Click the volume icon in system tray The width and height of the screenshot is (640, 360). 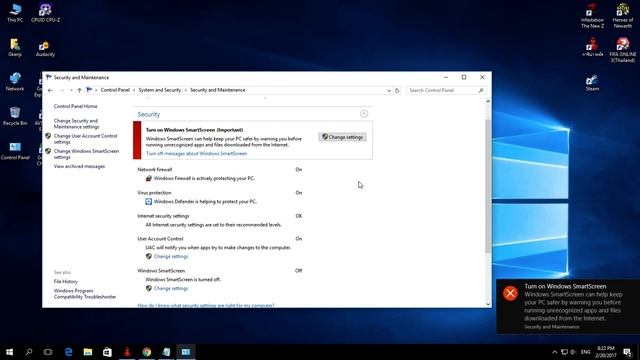point(573,352)
